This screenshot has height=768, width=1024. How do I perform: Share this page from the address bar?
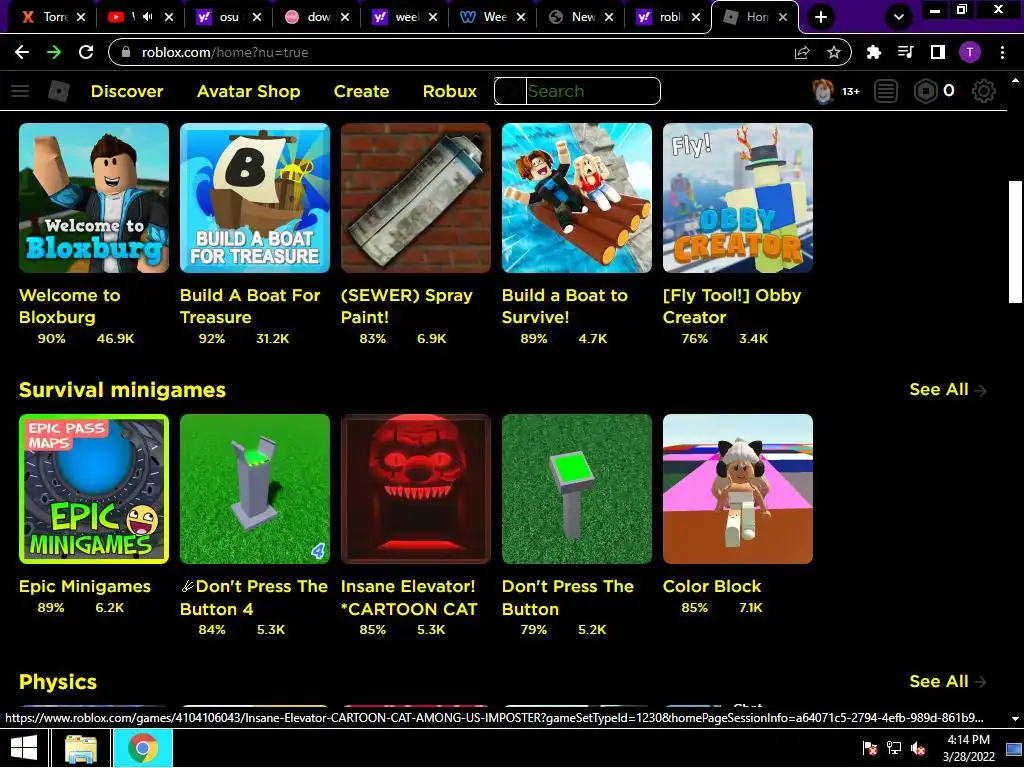802,52
